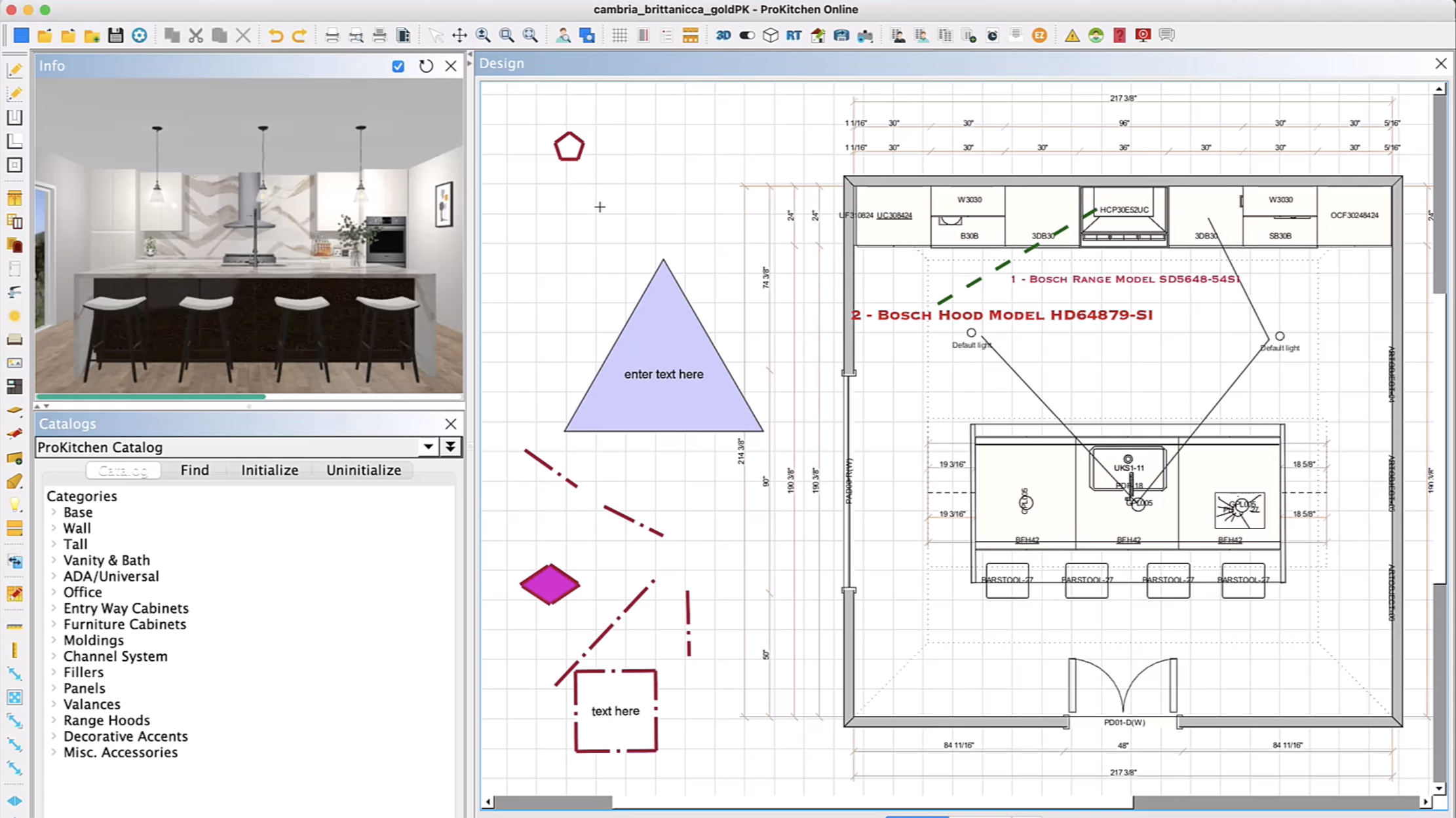Image resolution: width=1456 pixels, height=818 pixels.
Task: Click the Design view vertical scrollbar
Action: coord(1439,439)
